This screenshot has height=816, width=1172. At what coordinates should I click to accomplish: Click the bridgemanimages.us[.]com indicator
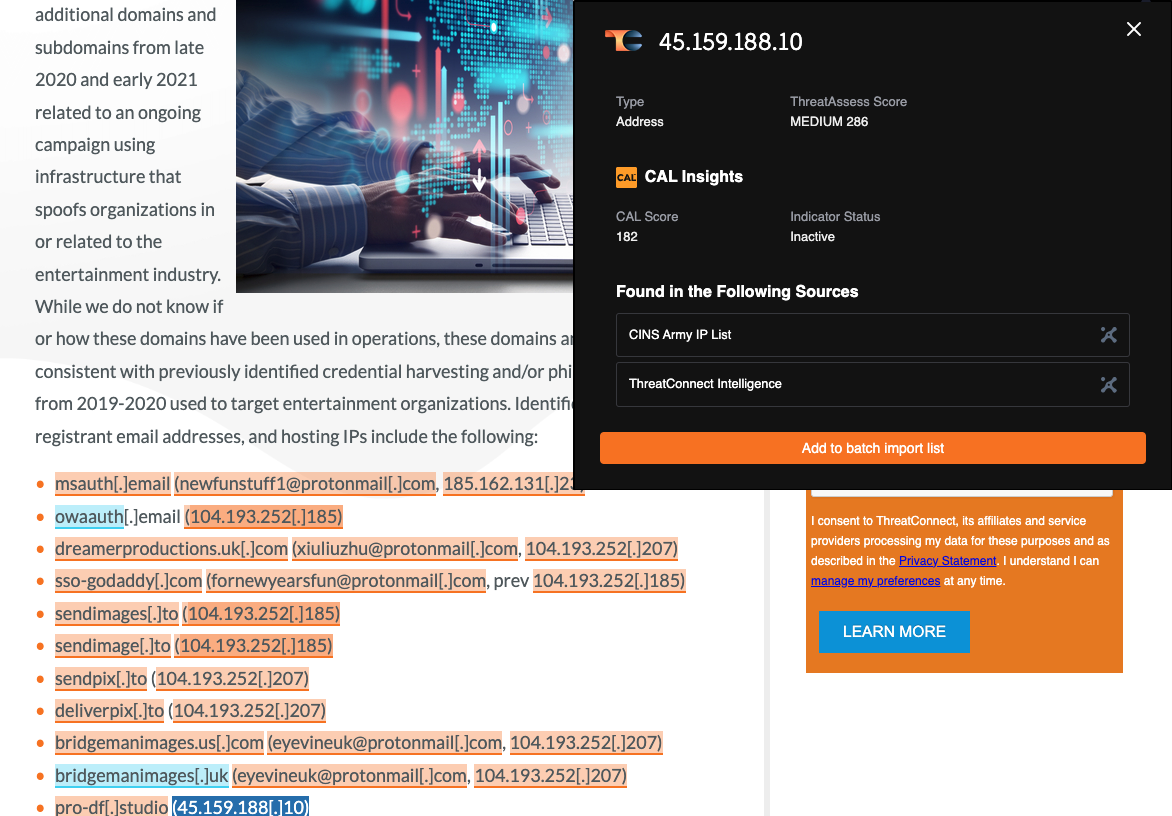[159, 743]
